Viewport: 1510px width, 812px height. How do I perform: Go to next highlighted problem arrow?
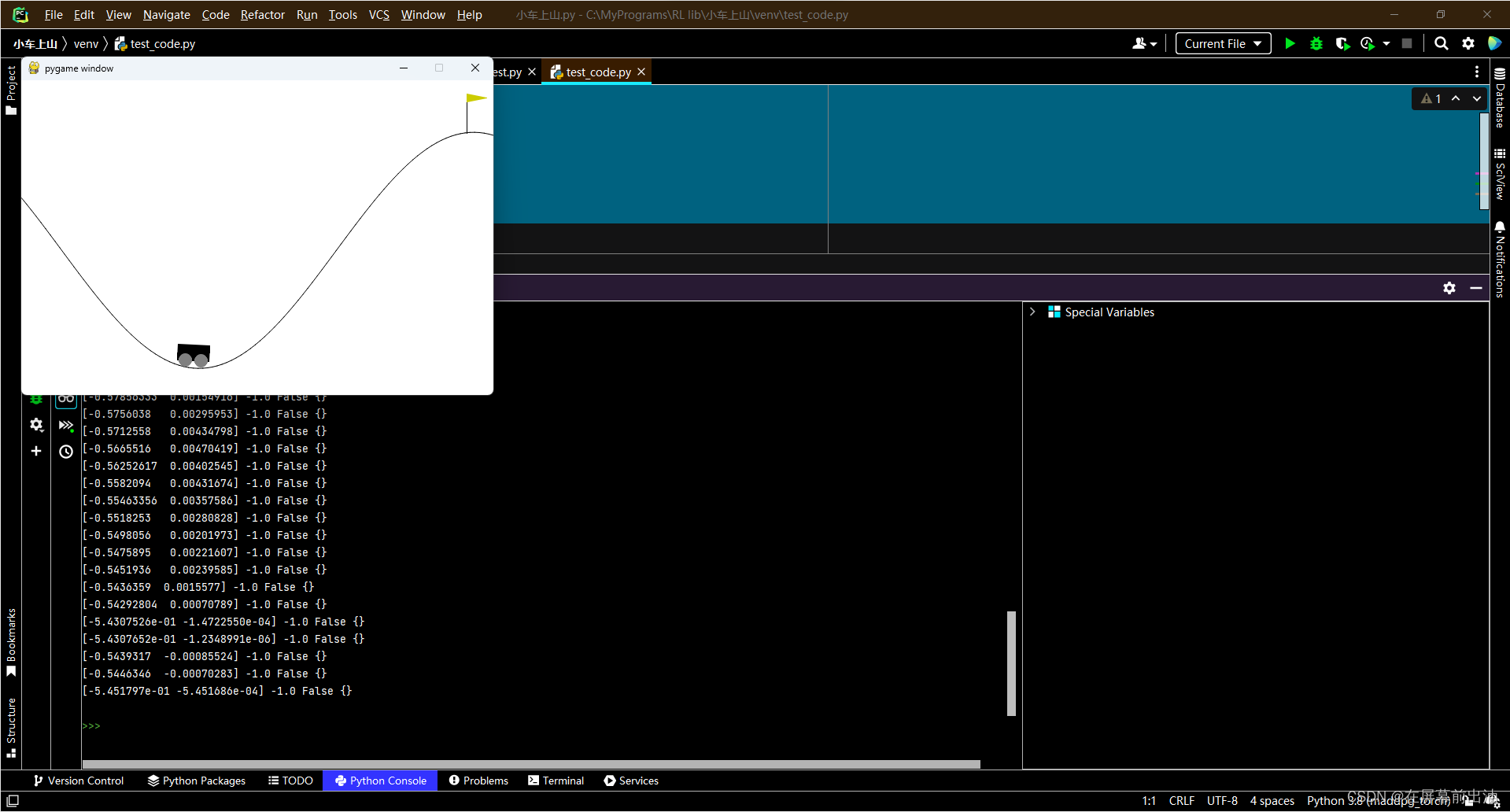click(1477, 98)
